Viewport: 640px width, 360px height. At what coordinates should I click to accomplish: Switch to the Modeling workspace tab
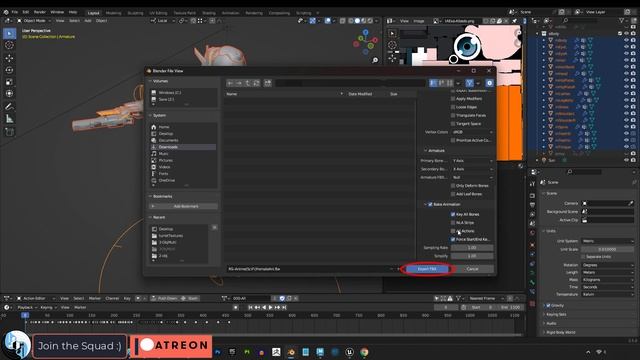113,13
